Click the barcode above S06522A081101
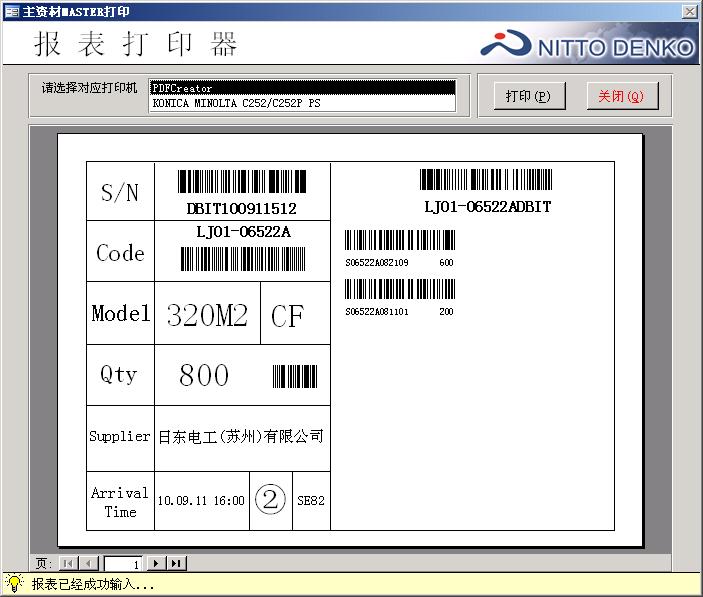Image resolution: width=703 pixels, height=597 pixels. (400, 289)
